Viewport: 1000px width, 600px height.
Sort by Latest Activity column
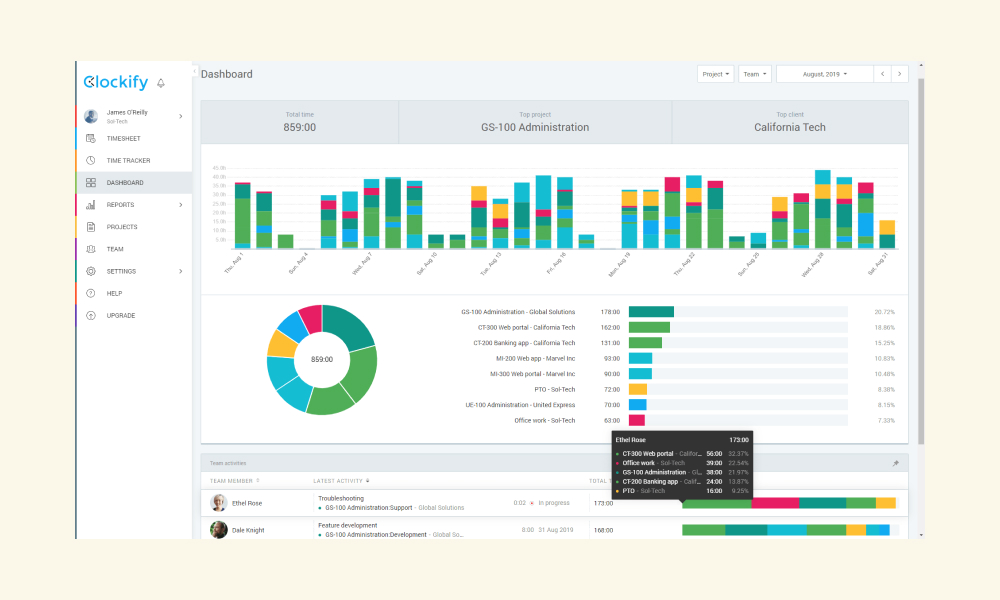coord(341,481)
